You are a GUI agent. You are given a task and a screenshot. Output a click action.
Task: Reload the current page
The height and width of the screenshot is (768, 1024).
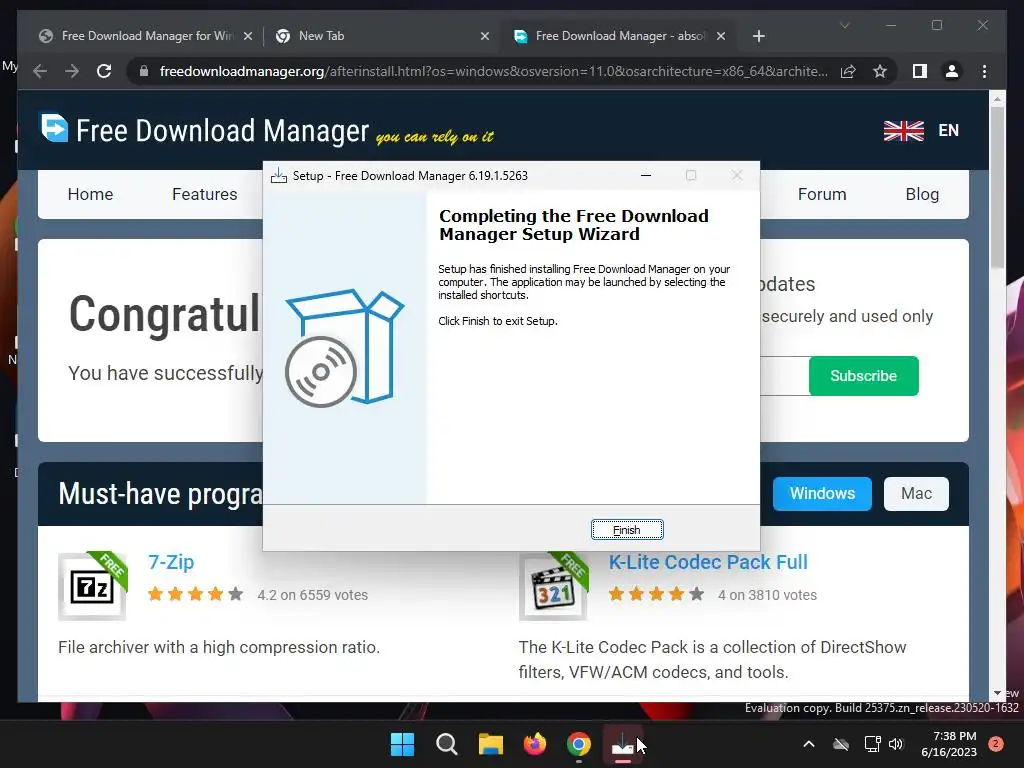[104, 71]
